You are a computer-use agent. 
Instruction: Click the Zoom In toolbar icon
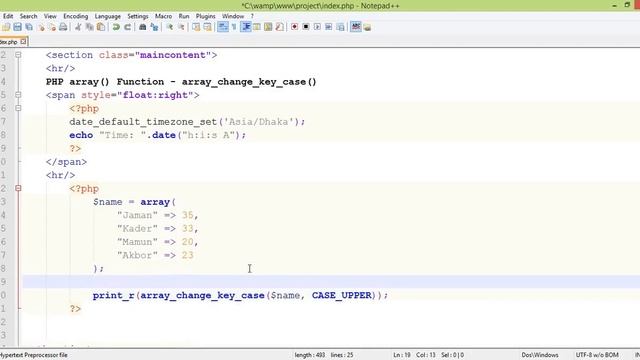click(169, 27)
